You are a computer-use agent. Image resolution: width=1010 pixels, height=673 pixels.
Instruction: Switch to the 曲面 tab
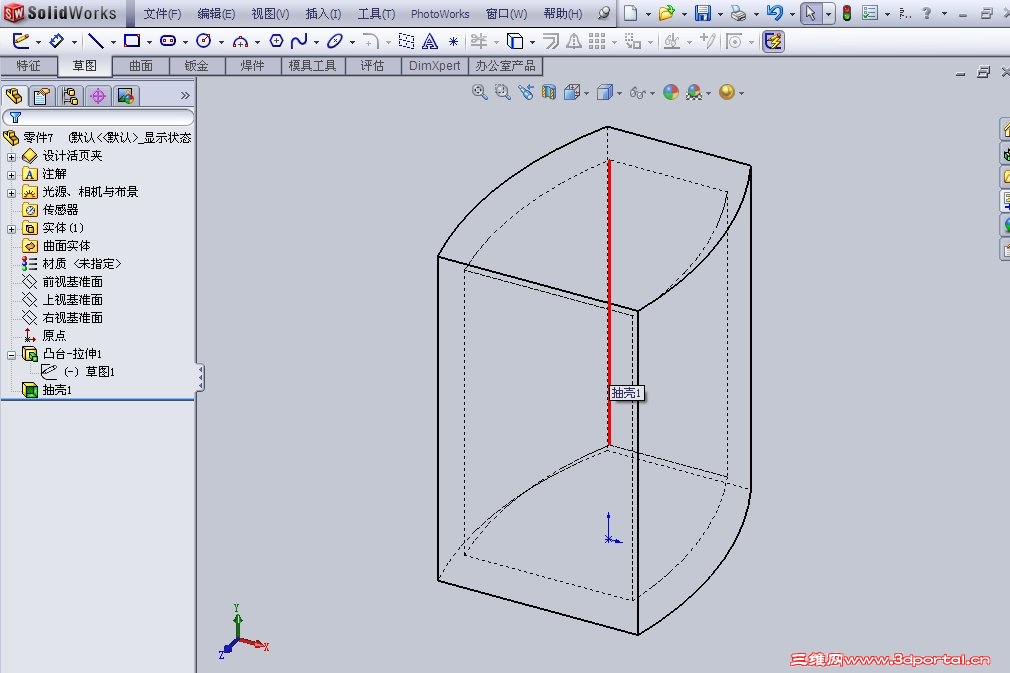point(141,66)
